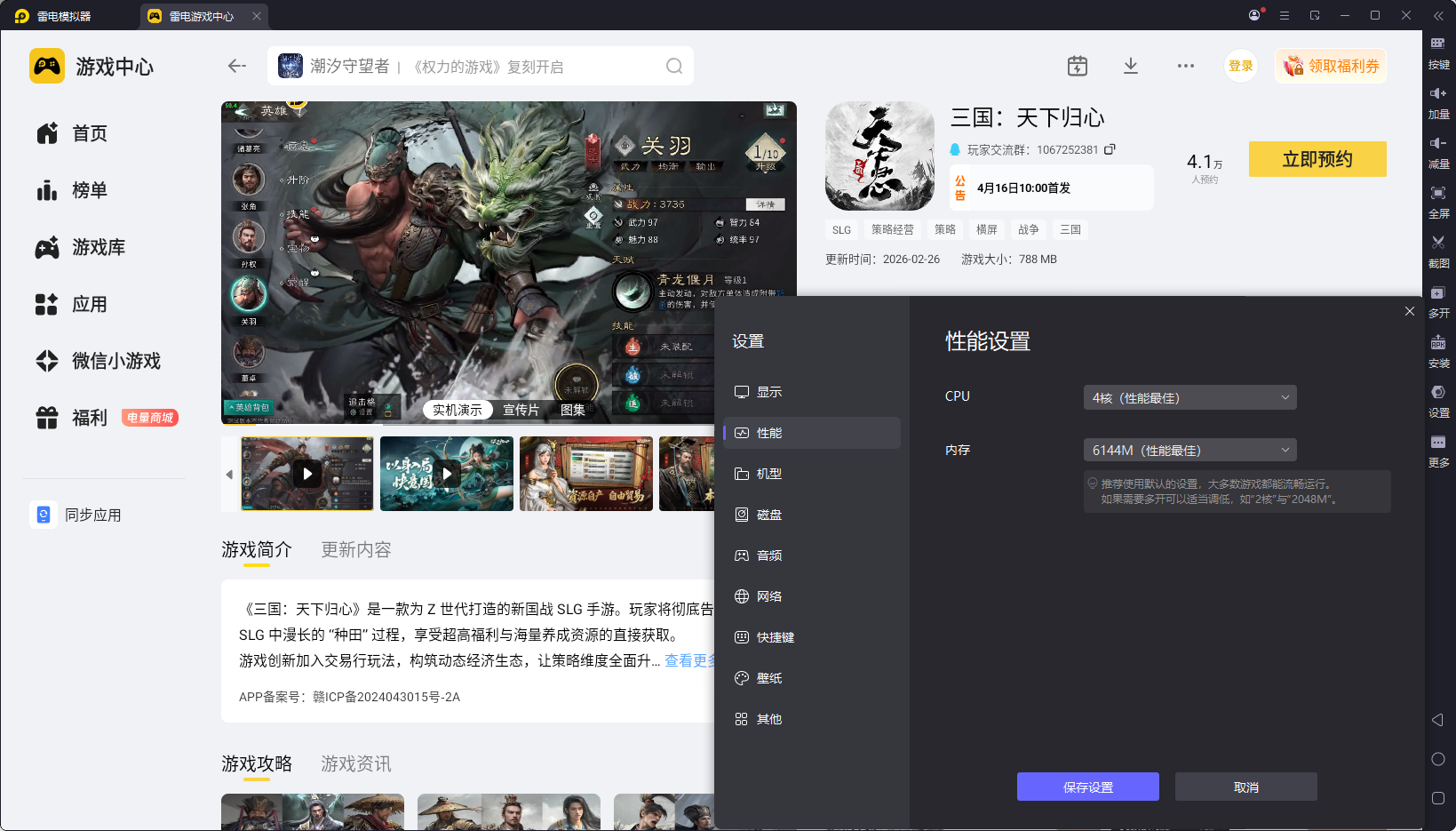Viewport: 1456px width, 831px height.
Task: Open the 首页 home page in sidebar
Action: pos(73,133)
